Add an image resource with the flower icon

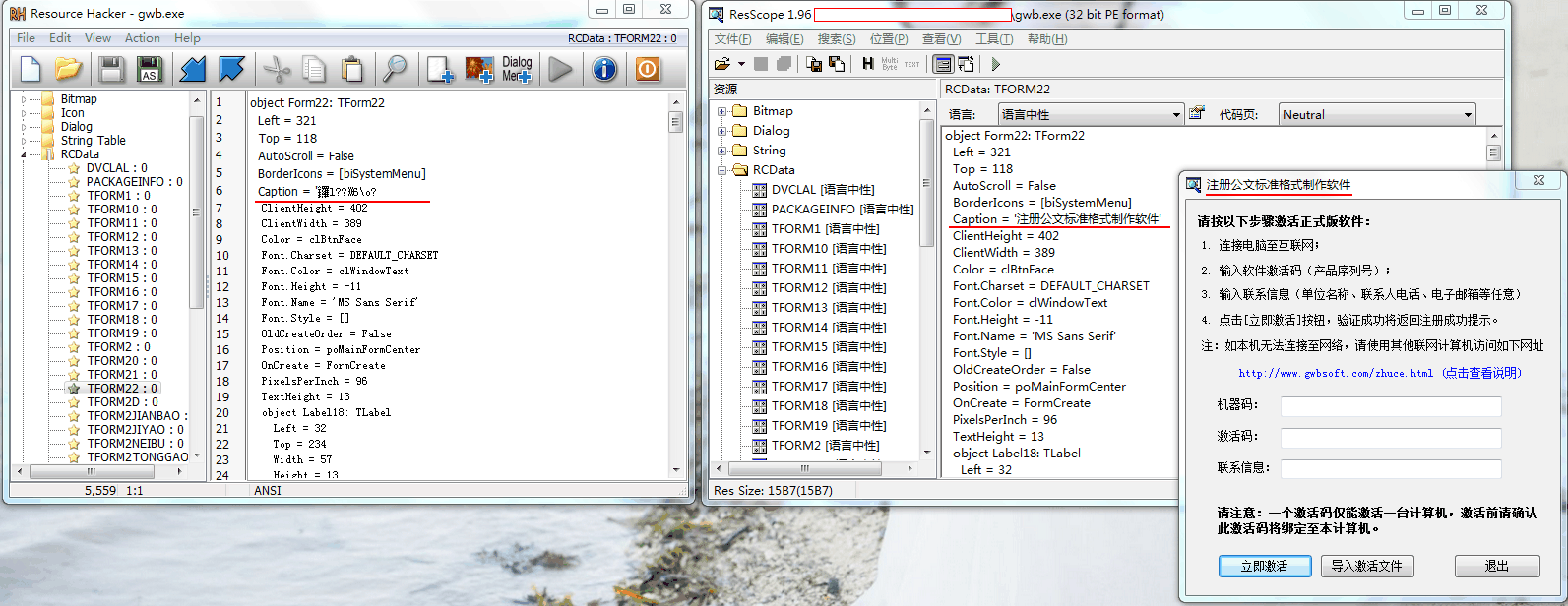coord(479,69)
